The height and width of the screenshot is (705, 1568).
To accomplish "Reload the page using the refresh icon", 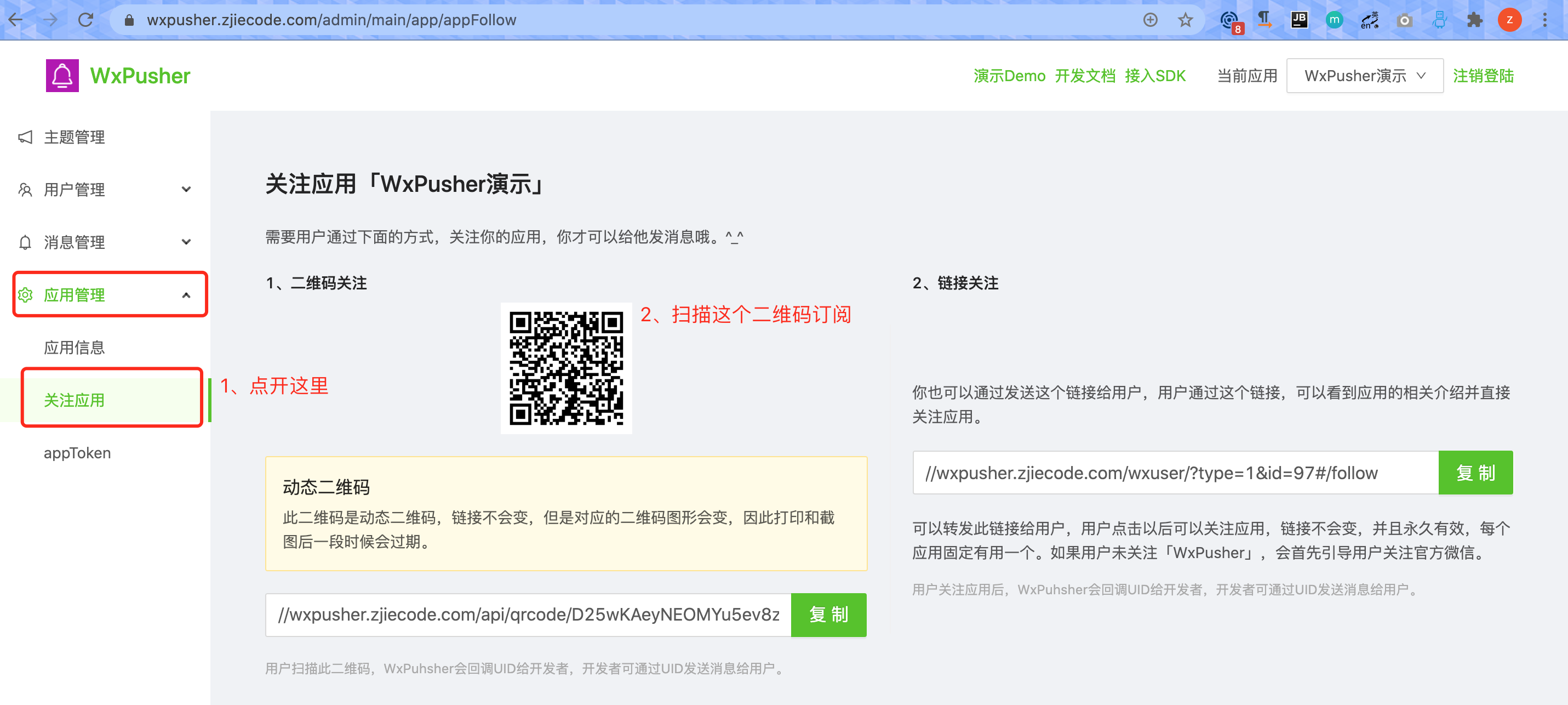I will click(x=85, y=19).
